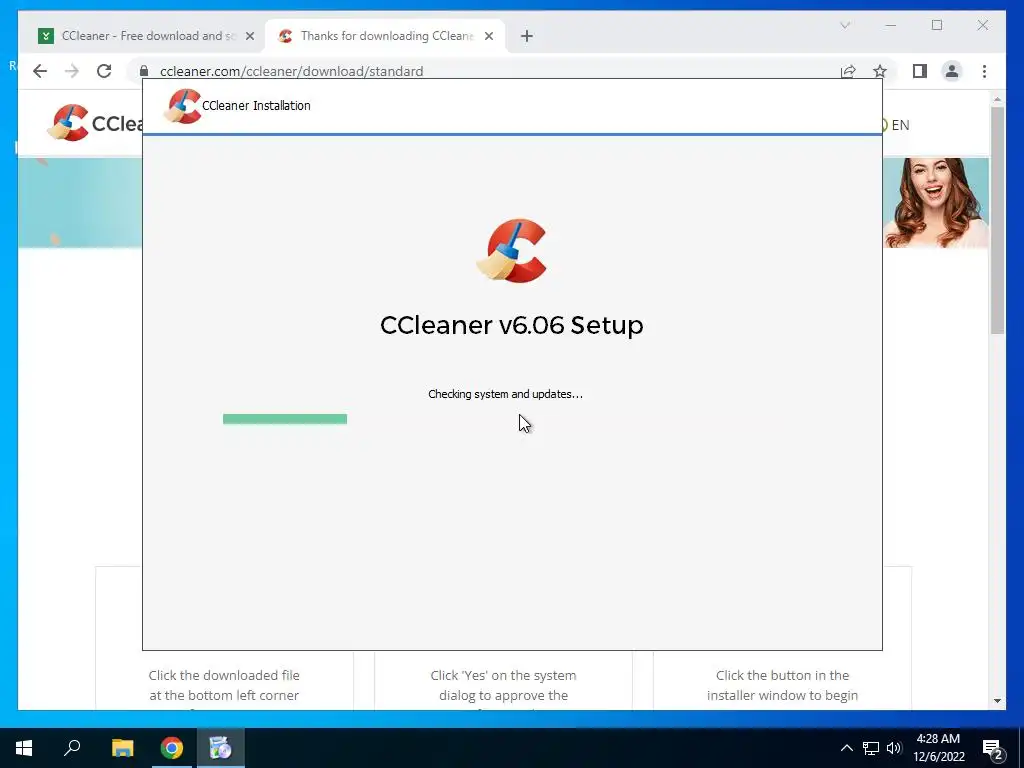1024x768 pixels.
Task: Open notification center with 2 alerts
Action: [x=993, y=749]
